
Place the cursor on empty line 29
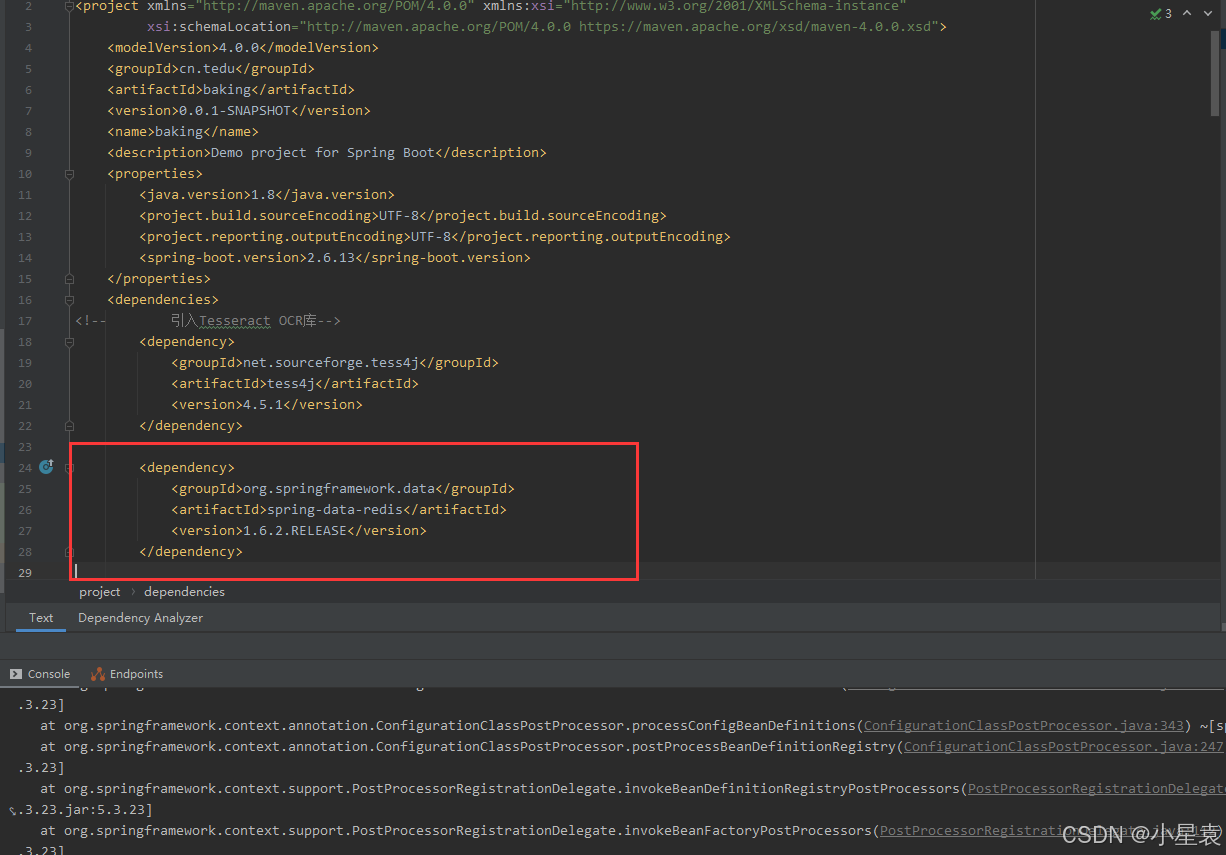(300, 572)
